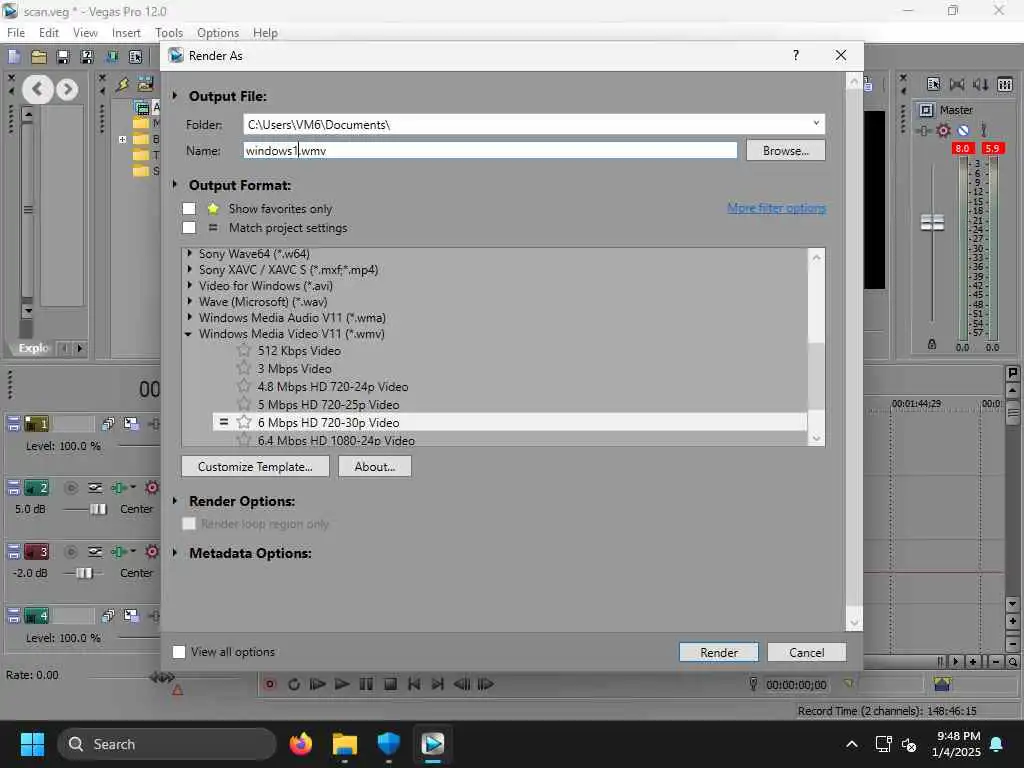Click Master bus FX gear icon
Screen dimensions: 1024x768
point(943,131)
